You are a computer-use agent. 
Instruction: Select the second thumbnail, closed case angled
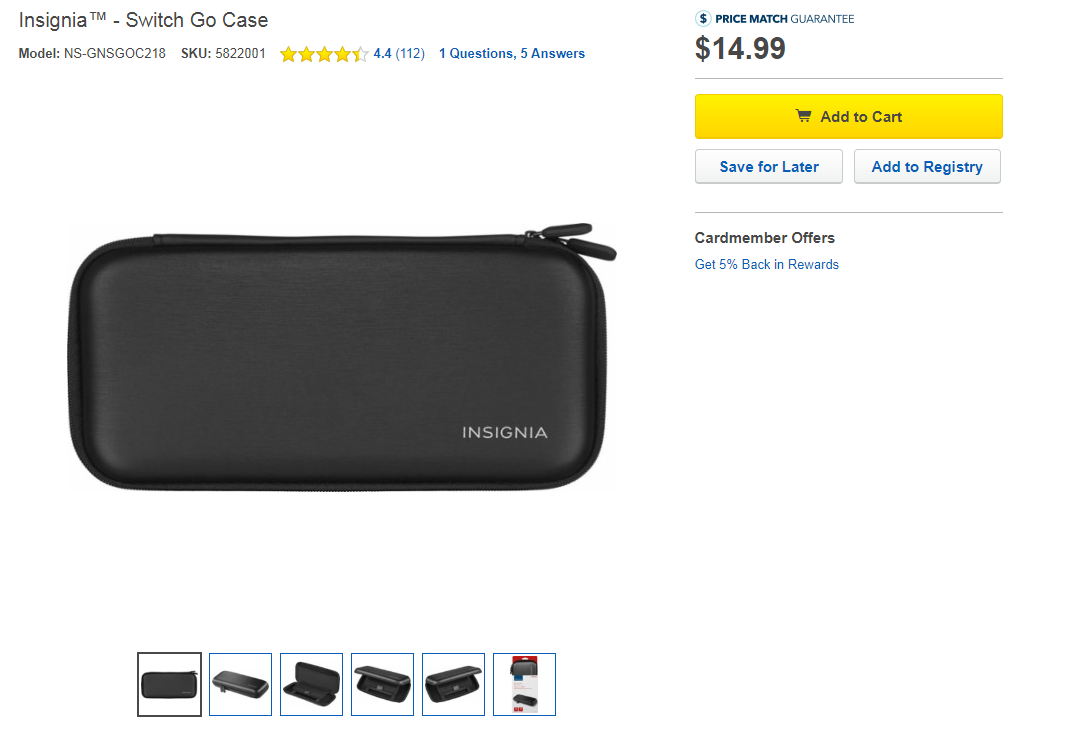point(240,685)
